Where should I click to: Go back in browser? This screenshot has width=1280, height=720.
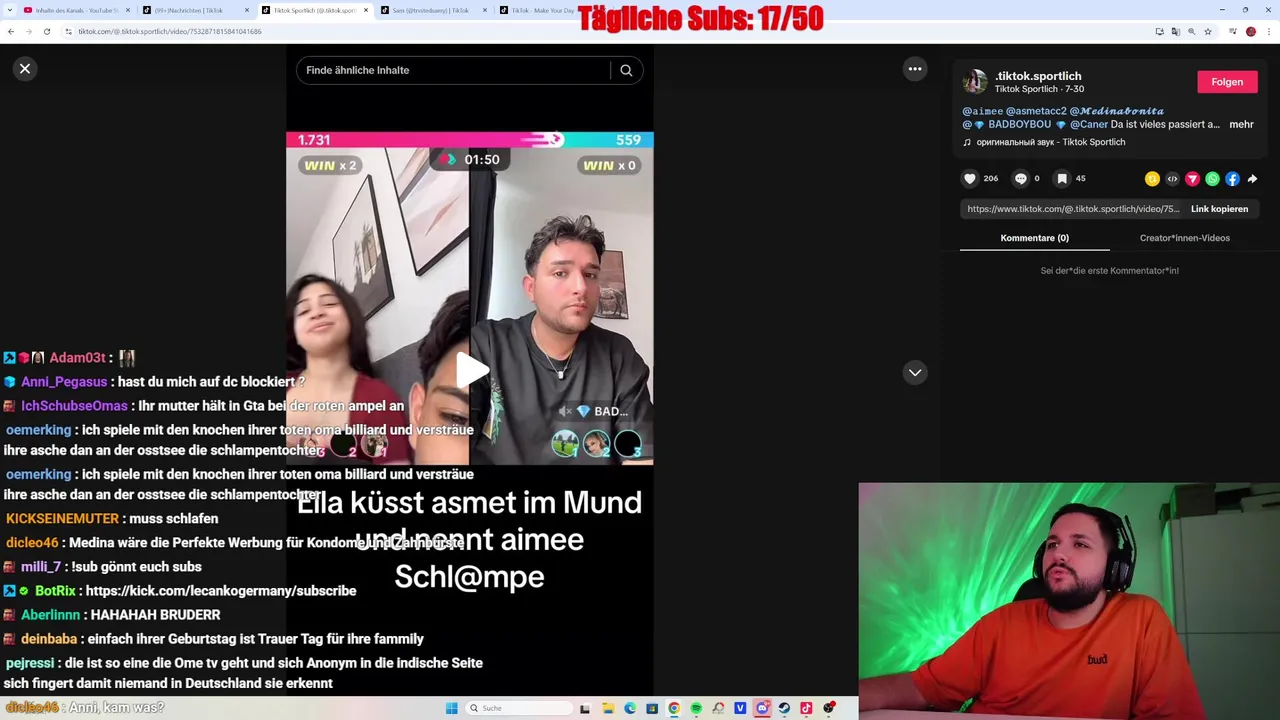pyautogui.click(x=11, y=31)
